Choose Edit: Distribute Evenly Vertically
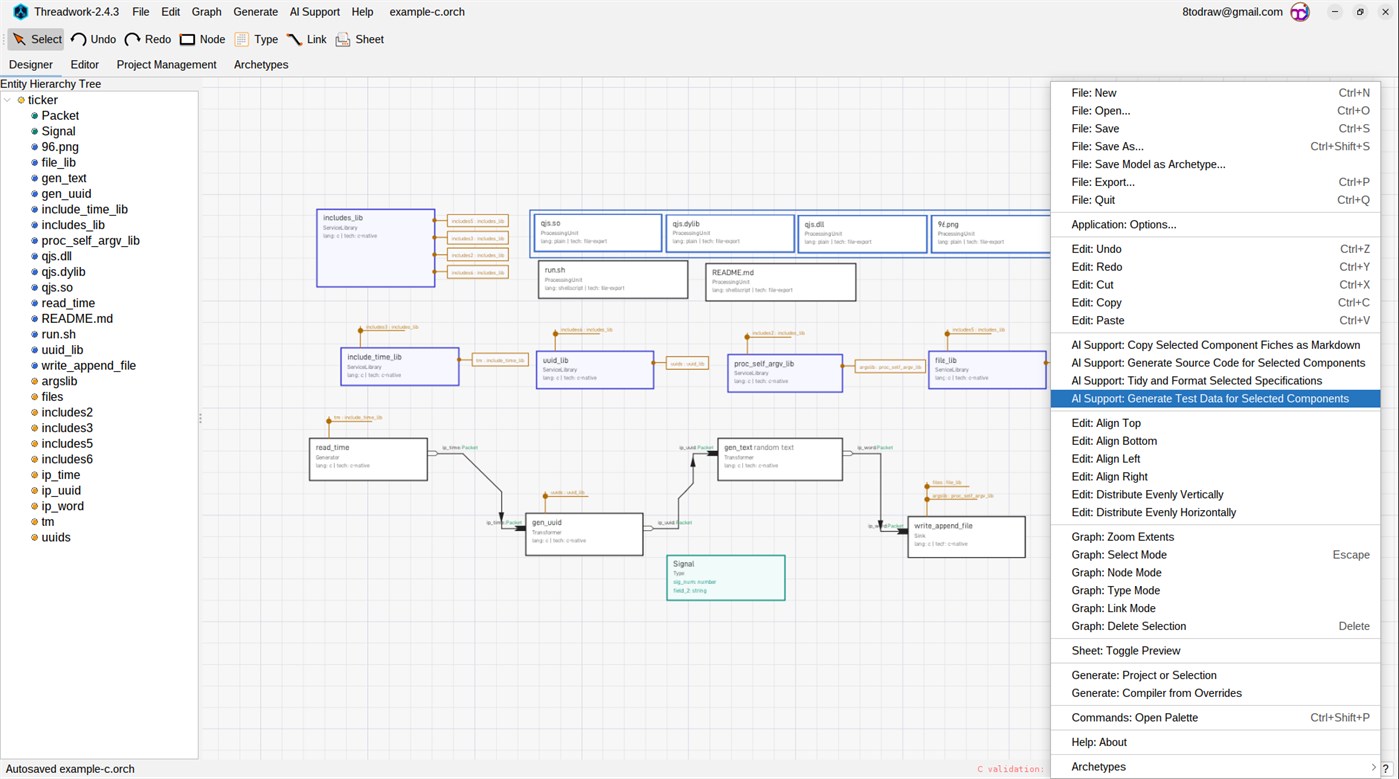 point(1215,495)
